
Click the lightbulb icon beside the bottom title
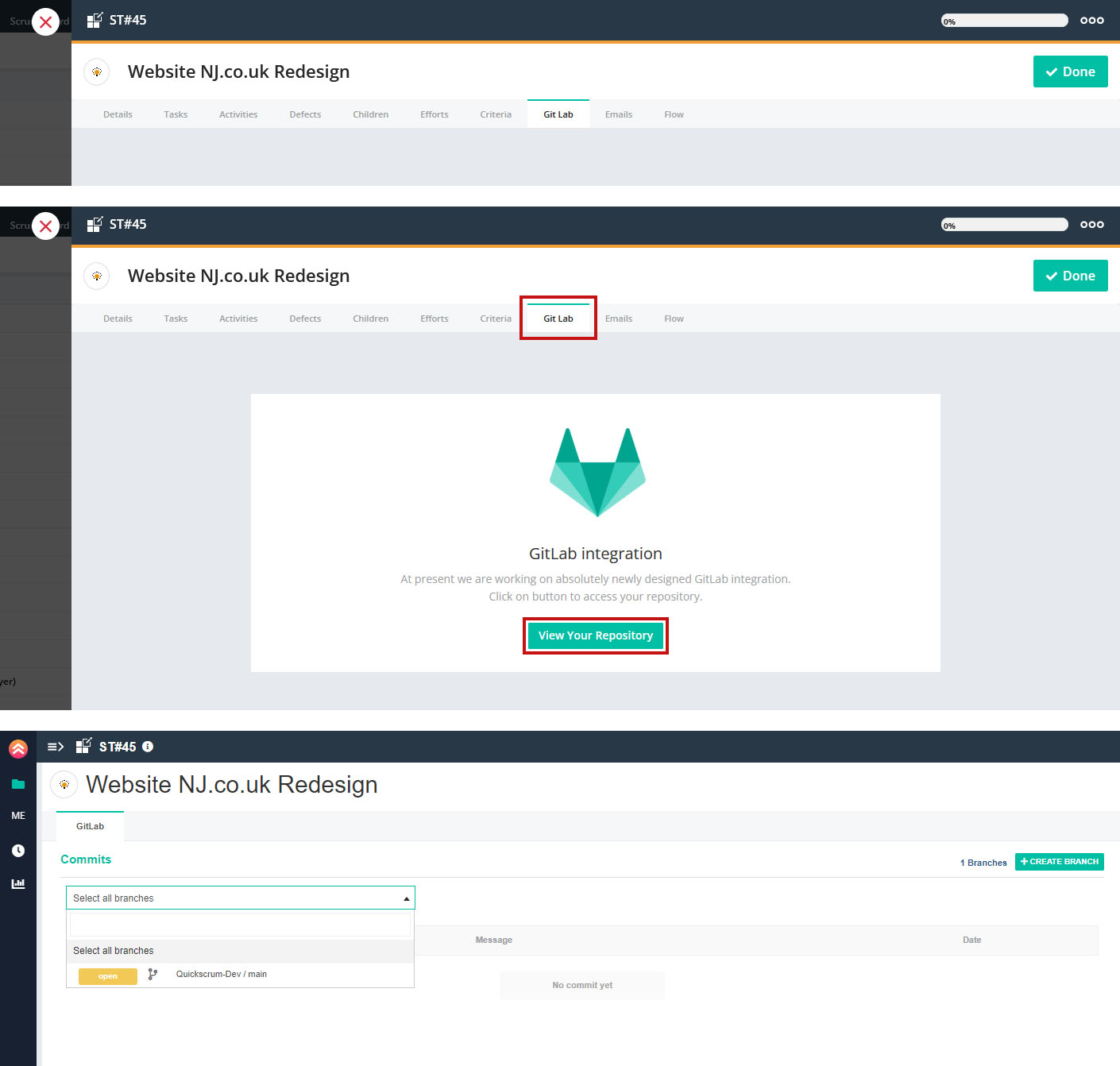(64, 784)
